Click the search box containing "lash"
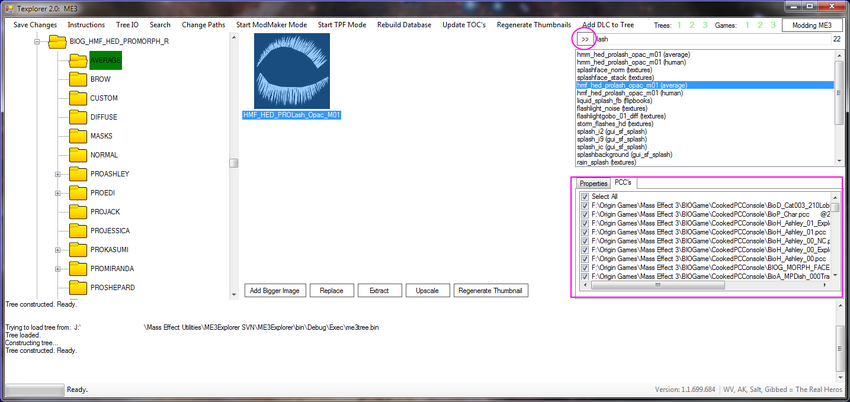Image resolution: width=850 pixels, height=402 pixels. pos(712,40)
